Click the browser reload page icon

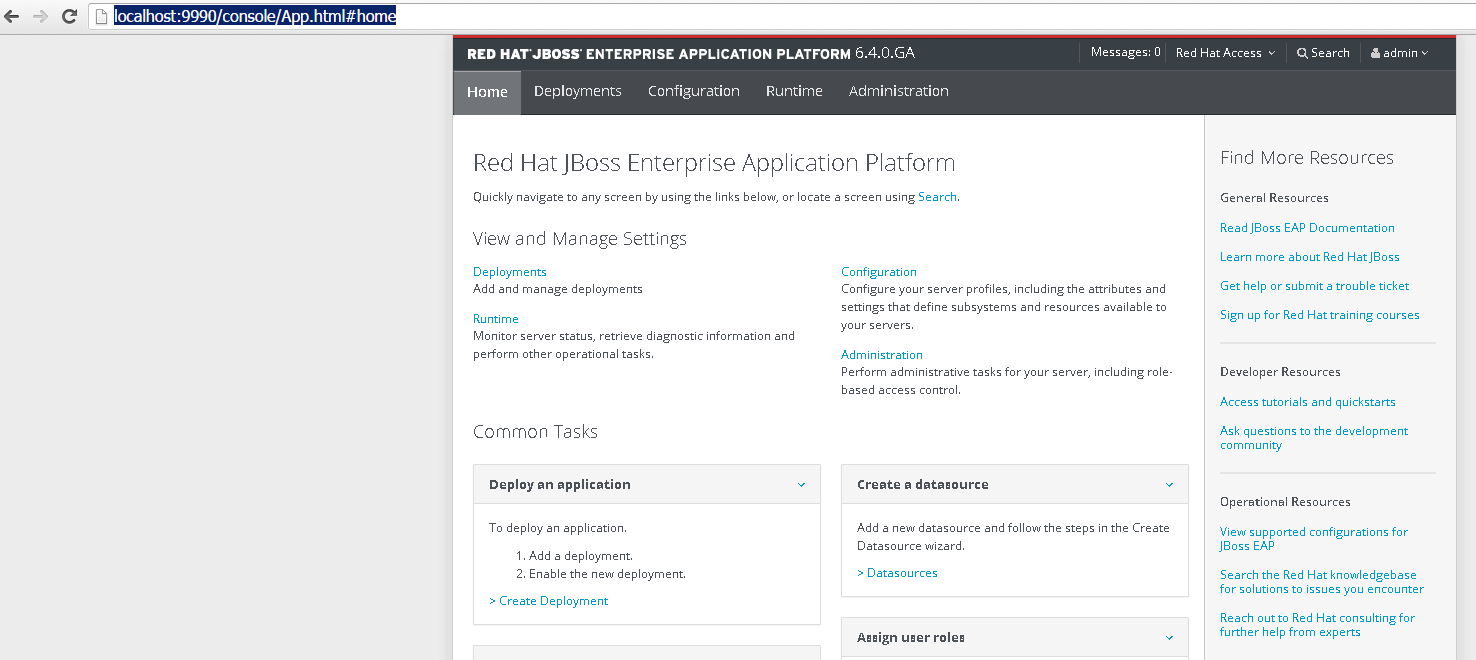pos(69,16)
